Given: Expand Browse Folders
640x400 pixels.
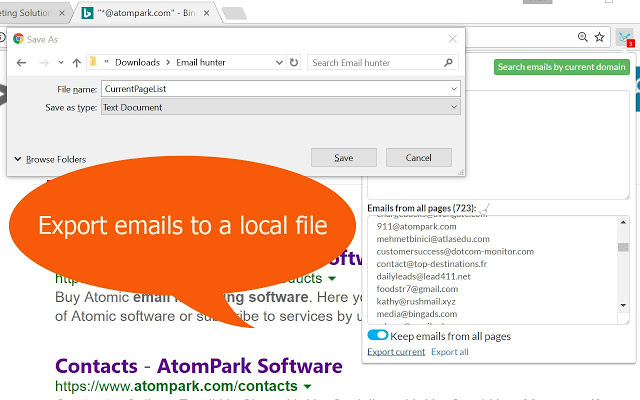Looking at the screenshot, I should 51,159.
